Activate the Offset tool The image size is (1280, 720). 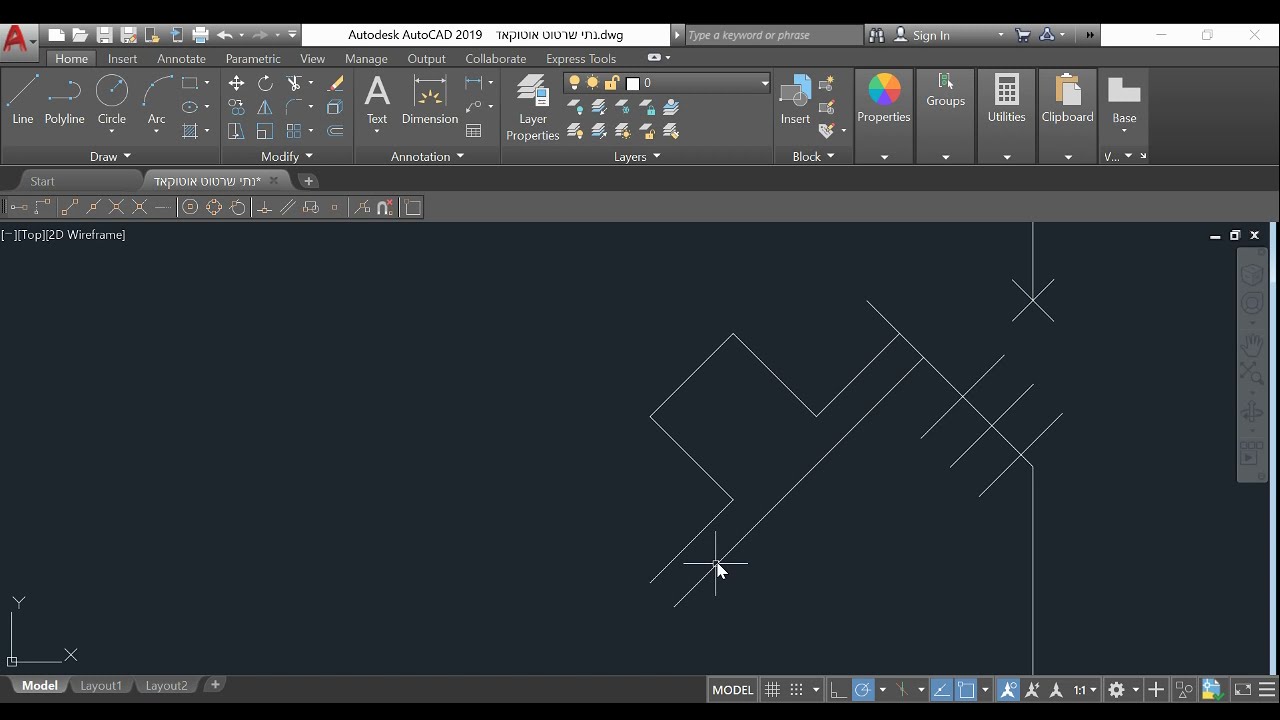pyautogui.click(x=335, y=131)
